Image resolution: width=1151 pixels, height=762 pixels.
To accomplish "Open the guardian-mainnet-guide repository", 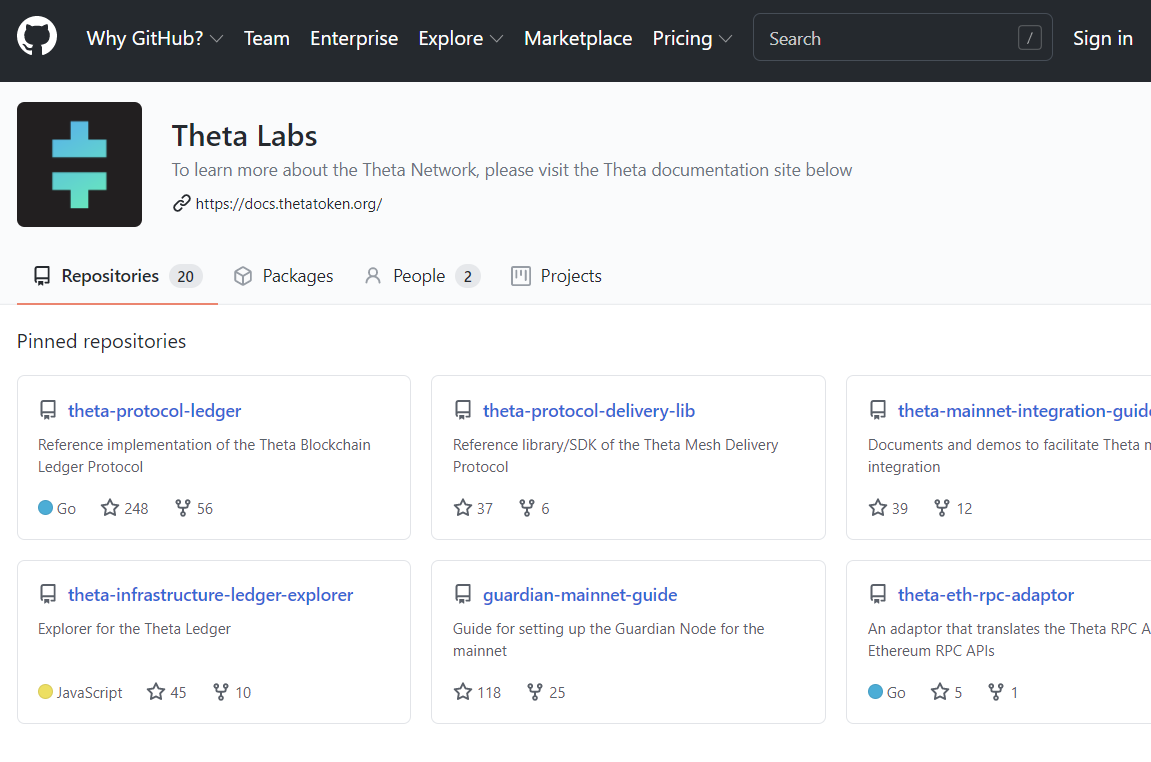I will (x=580, y=595).
